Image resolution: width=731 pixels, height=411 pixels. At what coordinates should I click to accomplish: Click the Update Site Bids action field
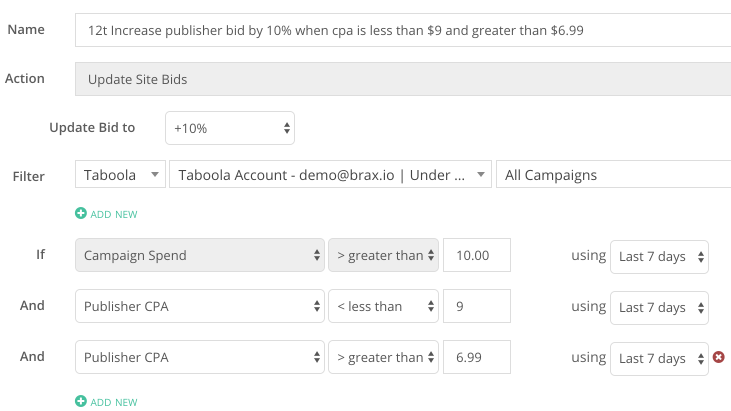click(403, 79)
